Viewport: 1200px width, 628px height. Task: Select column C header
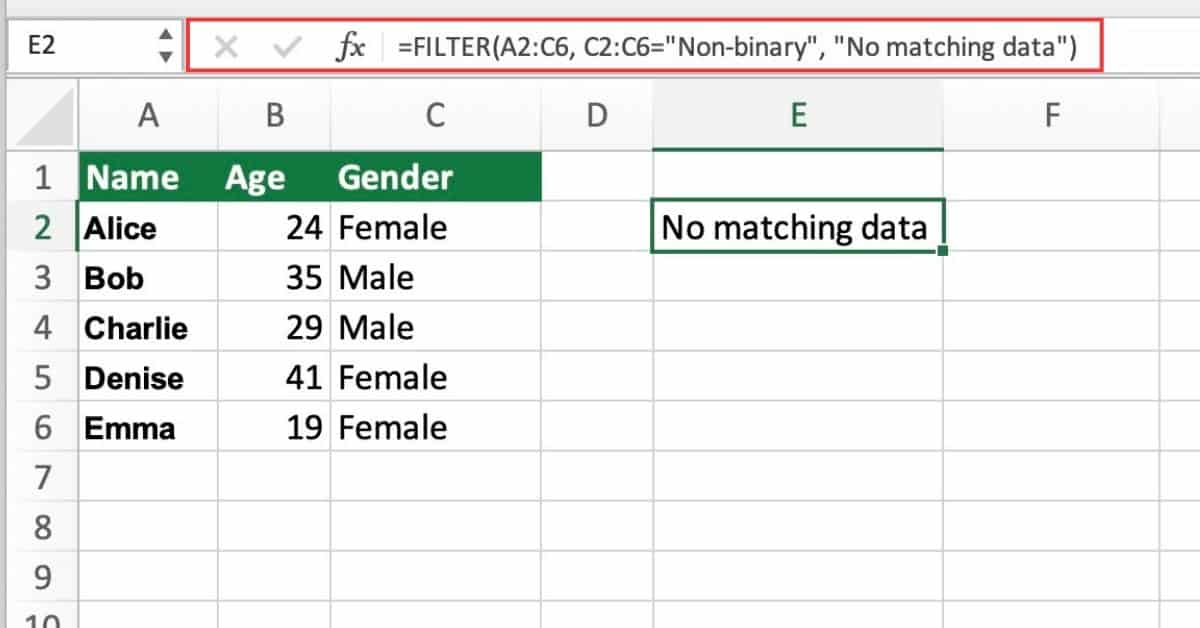coord(435,116)
